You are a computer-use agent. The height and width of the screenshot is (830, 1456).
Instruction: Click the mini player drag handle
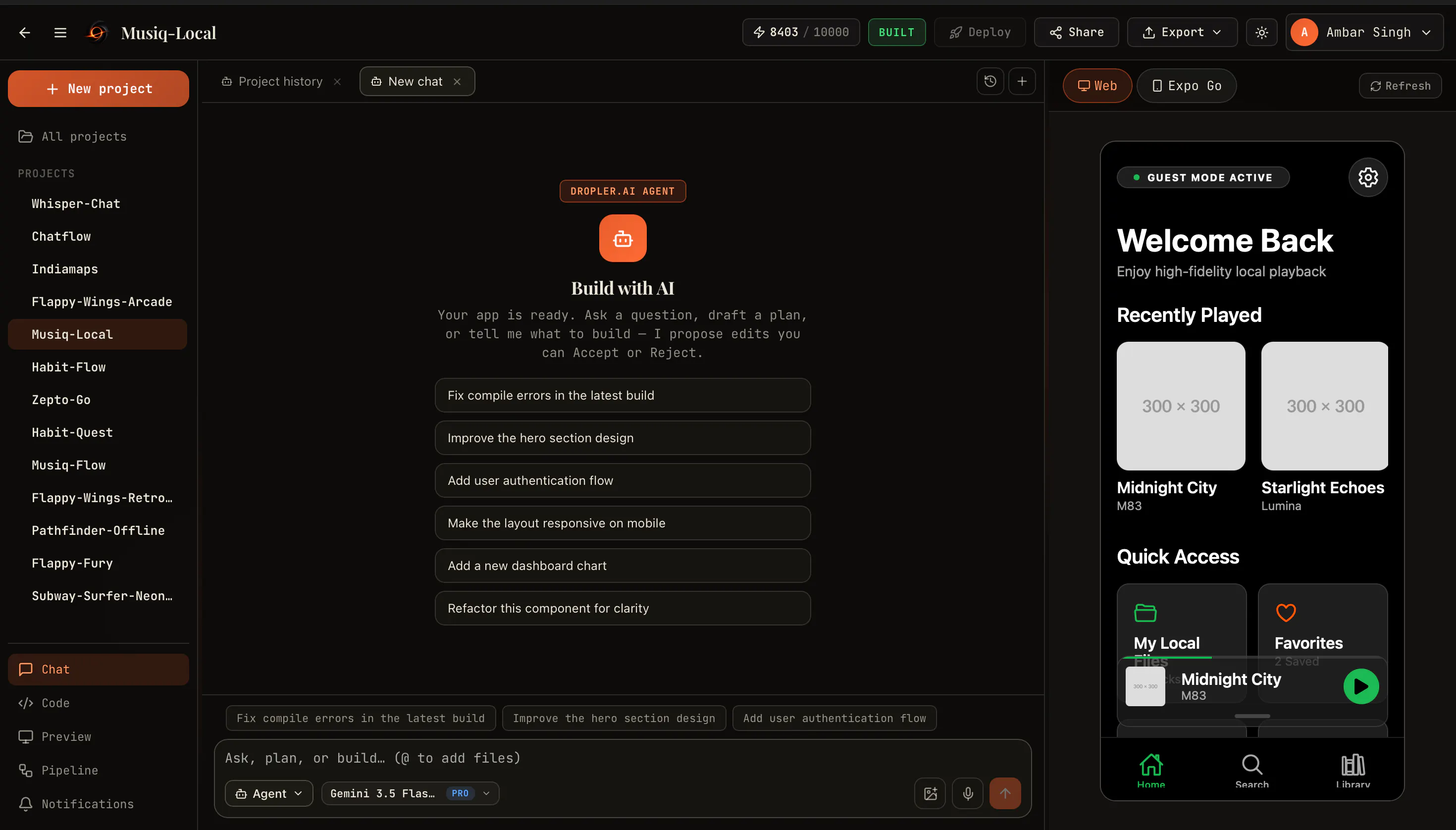pos(1252,716)
